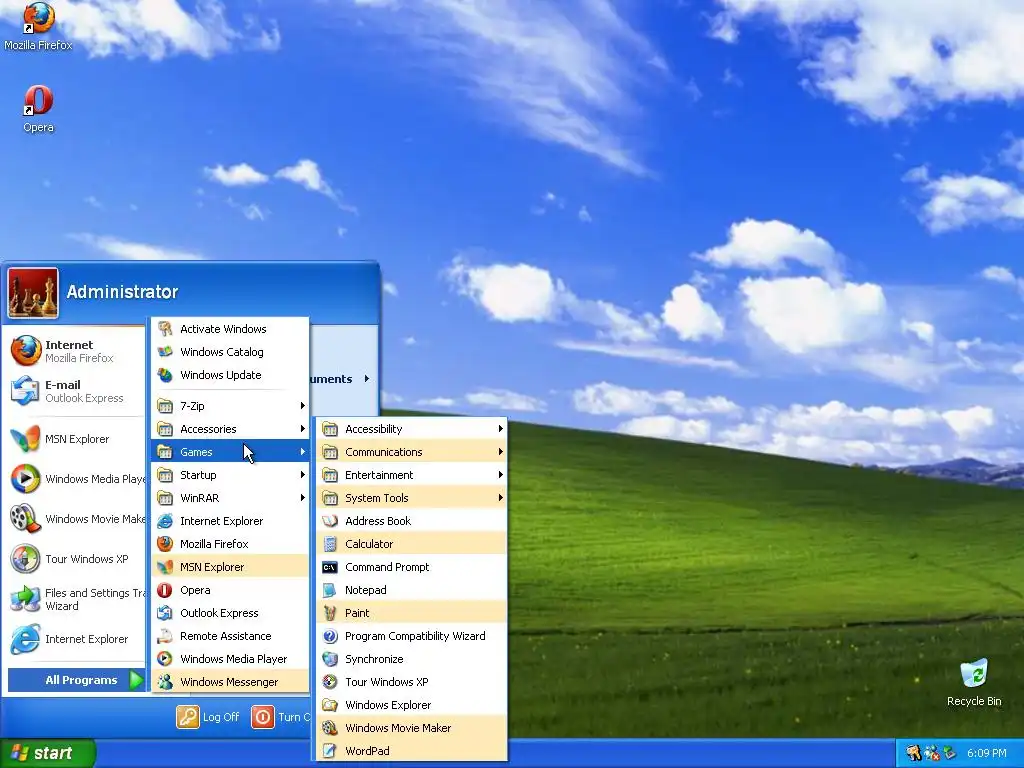Expand the 7-Zip folder submenu
Viewport: 1024px width, 768px height.
[230, 406]
